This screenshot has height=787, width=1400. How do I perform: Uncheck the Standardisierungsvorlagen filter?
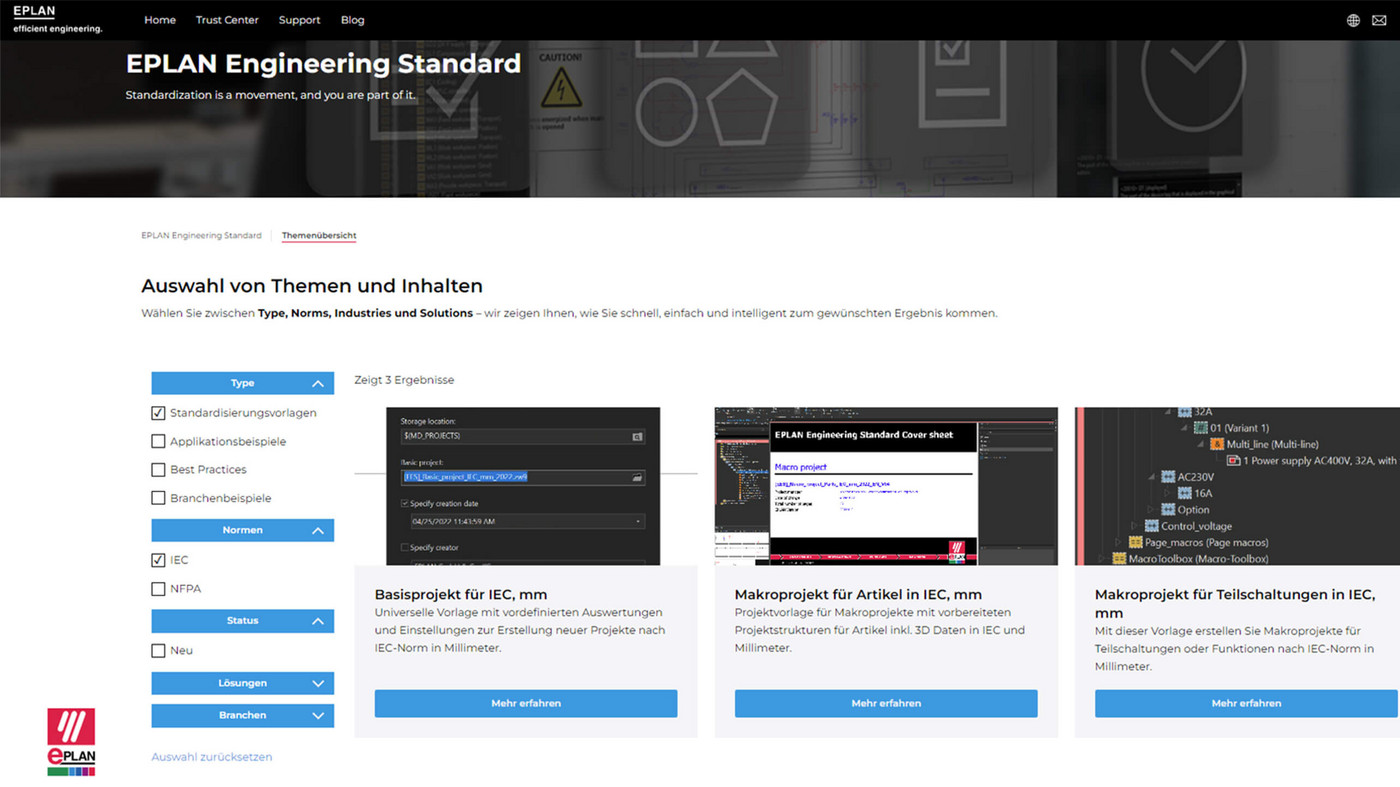pos(157,412)
